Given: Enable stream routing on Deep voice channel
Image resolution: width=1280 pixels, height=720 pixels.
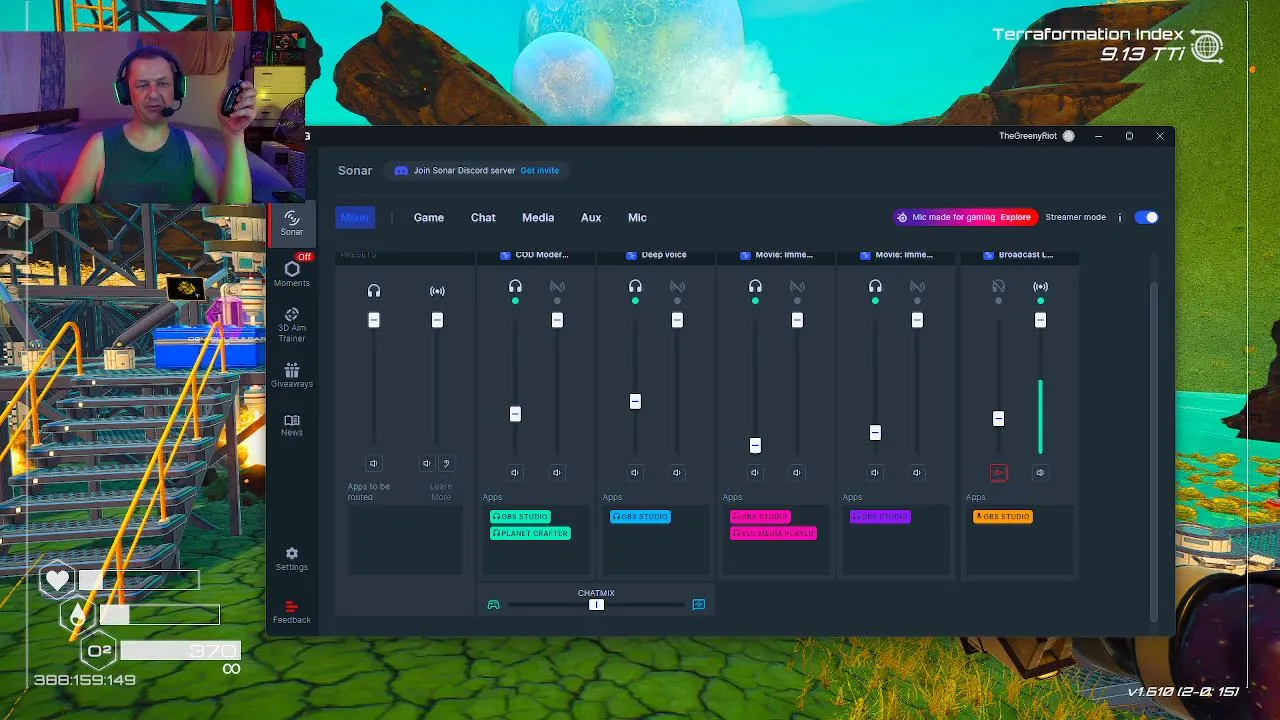Looking at the screenshot, I should pos(677,287).
